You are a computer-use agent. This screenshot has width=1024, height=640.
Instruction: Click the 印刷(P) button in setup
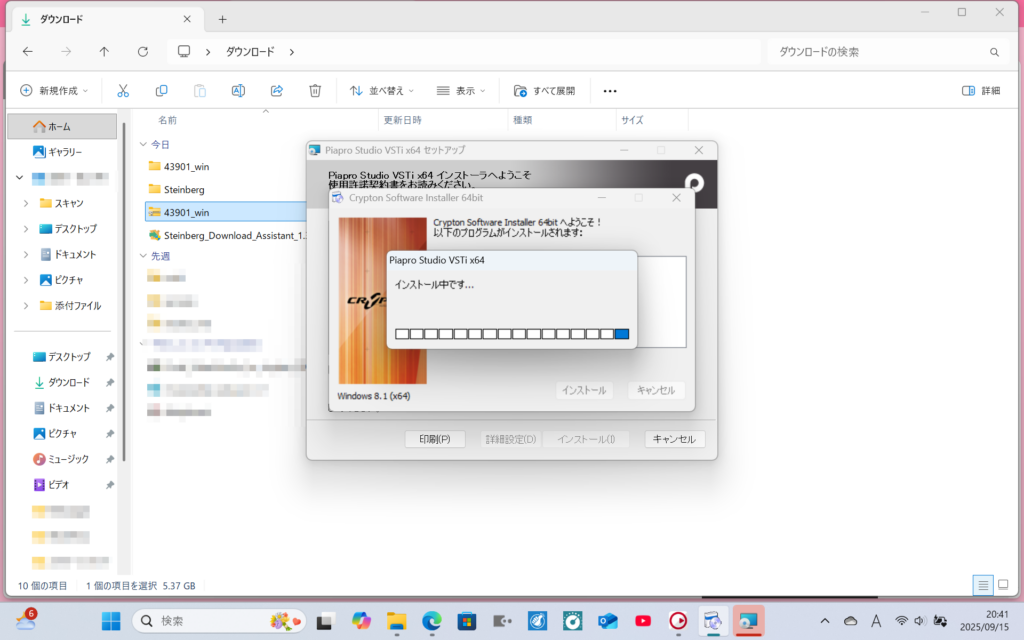(x=435, y=439)
